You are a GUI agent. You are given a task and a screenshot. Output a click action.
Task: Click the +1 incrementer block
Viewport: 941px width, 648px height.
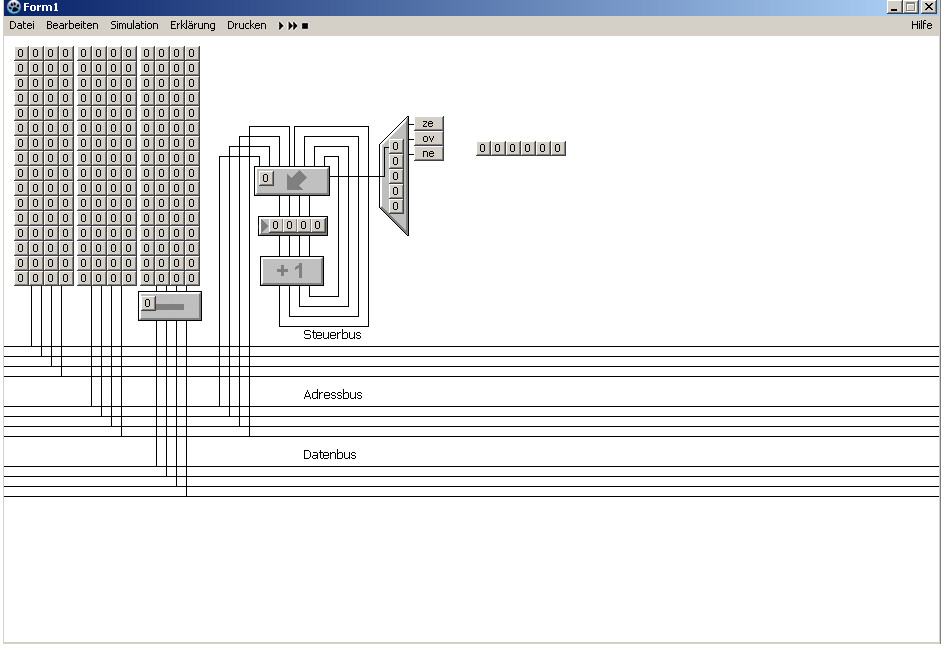click(x=291, y=271)
